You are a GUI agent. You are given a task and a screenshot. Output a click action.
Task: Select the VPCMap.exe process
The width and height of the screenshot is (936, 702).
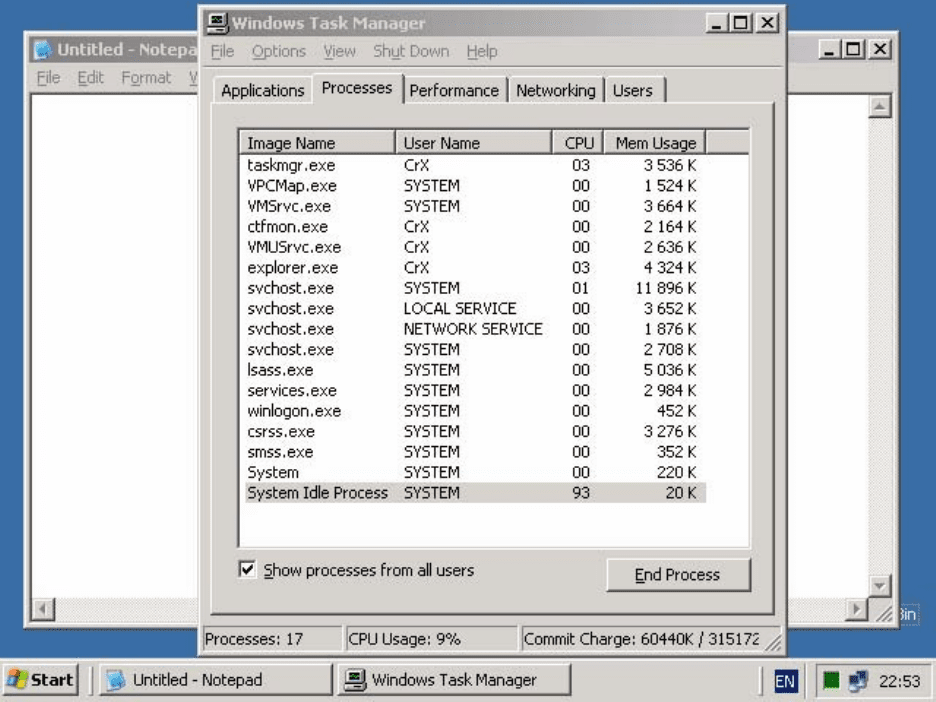pos(475,186)
